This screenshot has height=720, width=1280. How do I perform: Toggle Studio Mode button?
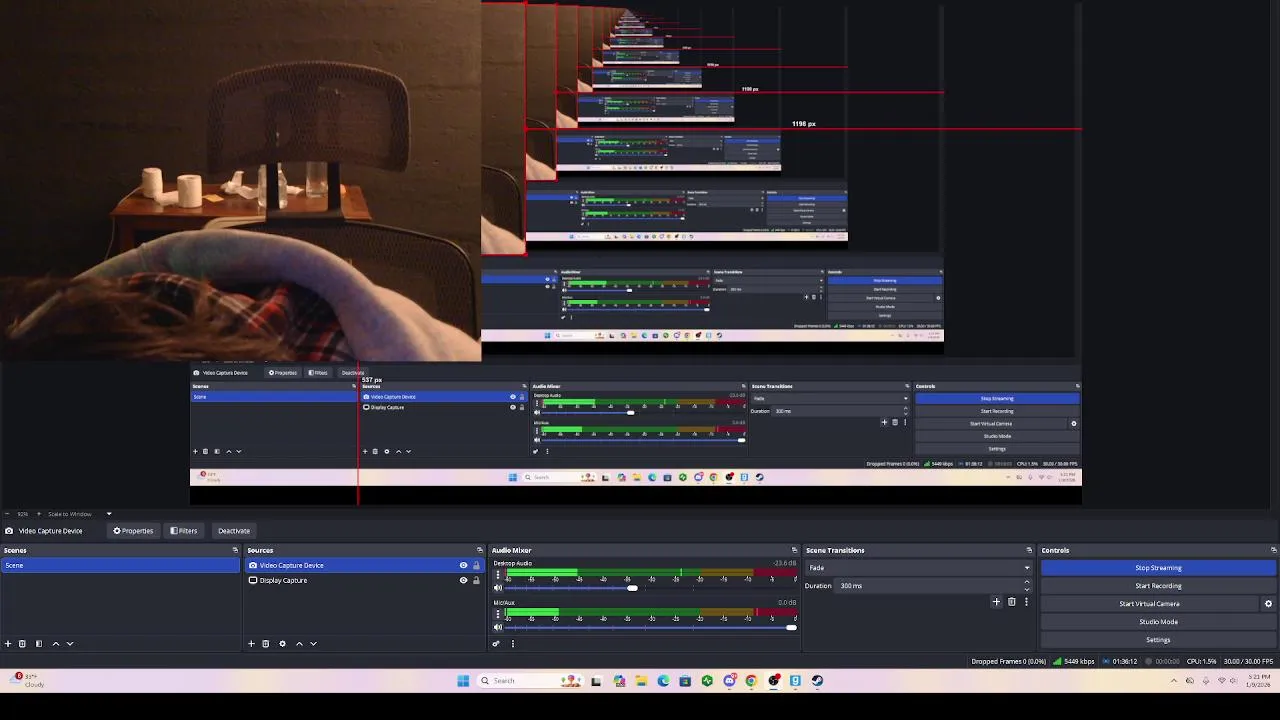[x=1158, y=622]
